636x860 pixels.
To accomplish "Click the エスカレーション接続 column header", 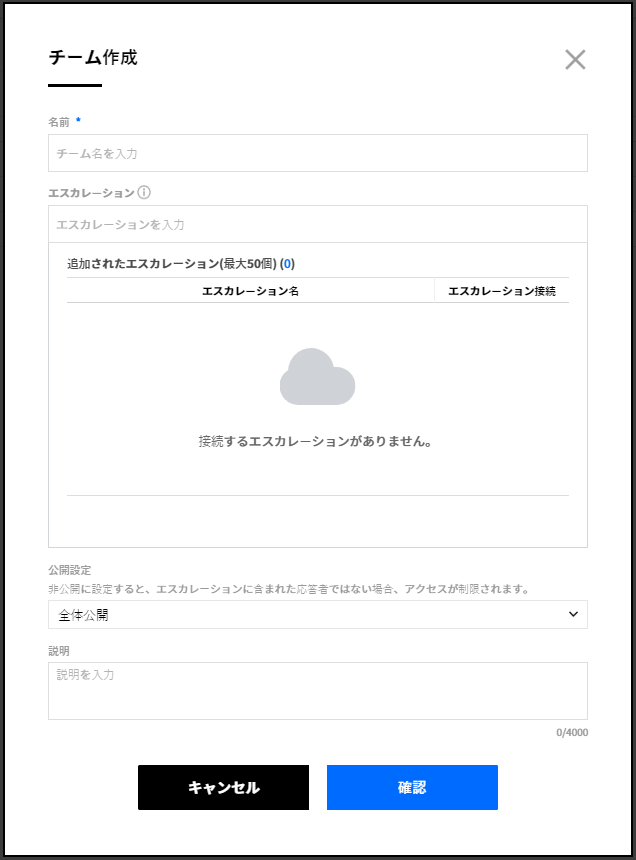I will tap(502, 291).
